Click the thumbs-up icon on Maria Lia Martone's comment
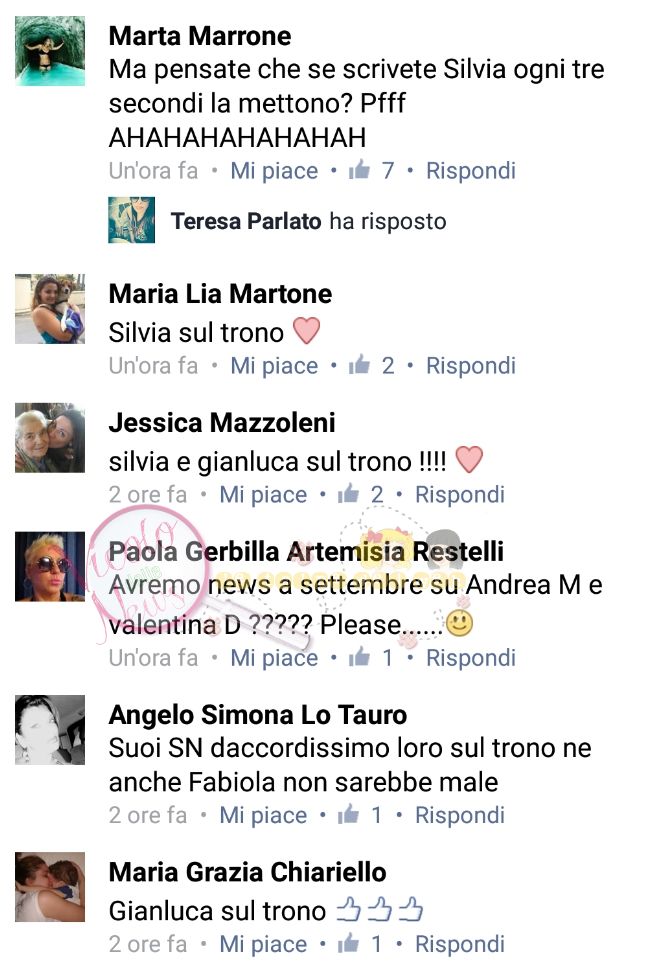The width and height of the screenshot is (655, 967). [x=359, y=364]
